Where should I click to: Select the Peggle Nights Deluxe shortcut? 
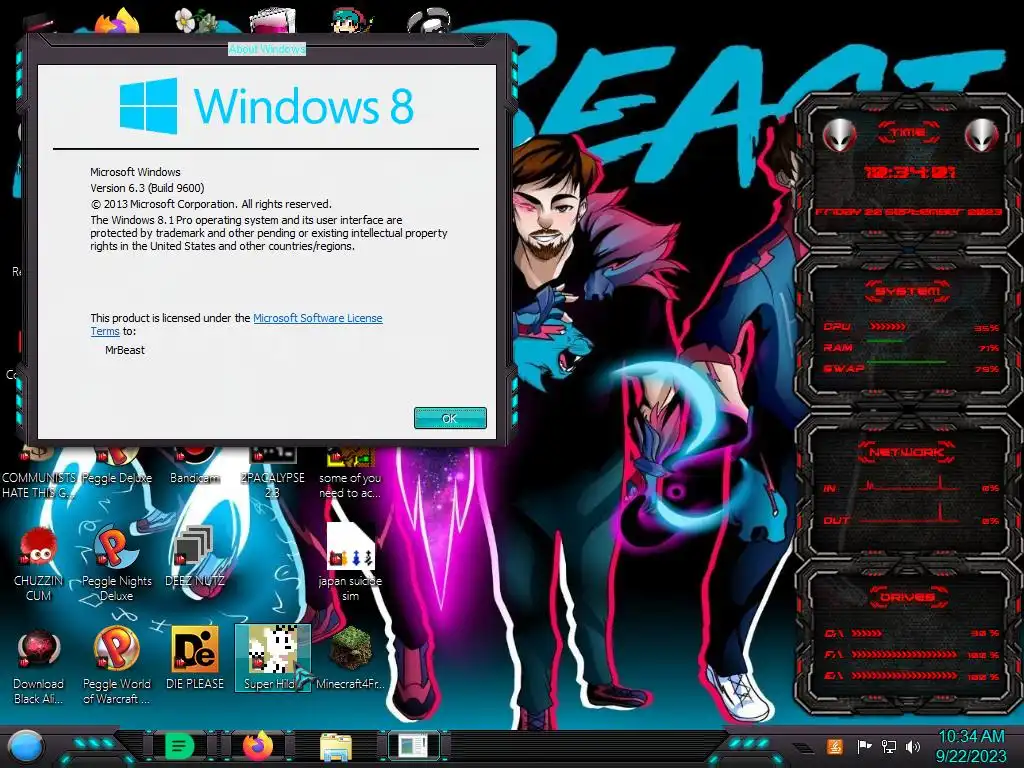pyautogui.click(x=117, y=564)
